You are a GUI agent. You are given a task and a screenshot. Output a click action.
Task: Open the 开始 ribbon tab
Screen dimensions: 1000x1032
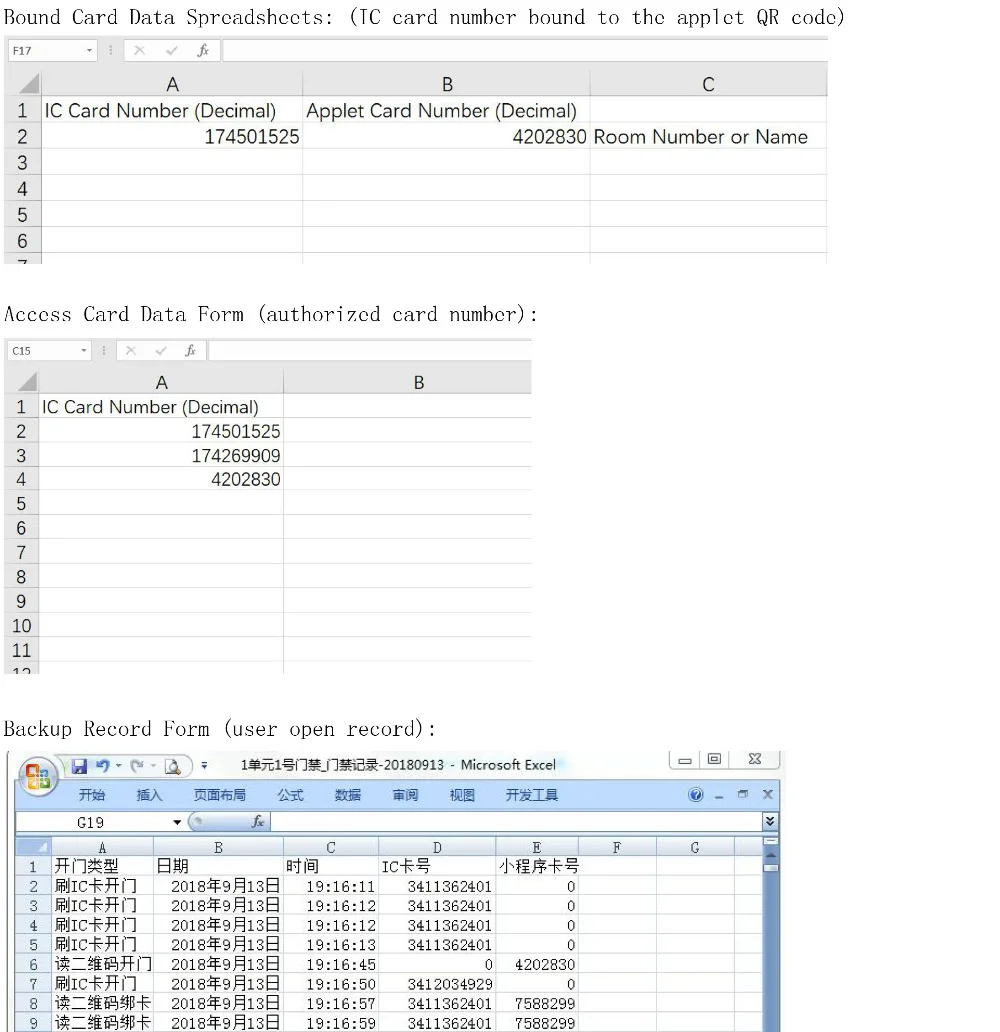92,795
